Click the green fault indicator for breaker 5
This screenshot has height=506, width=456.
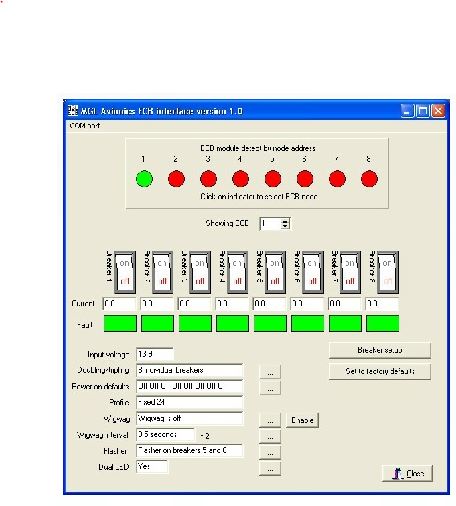pos(270,323)
